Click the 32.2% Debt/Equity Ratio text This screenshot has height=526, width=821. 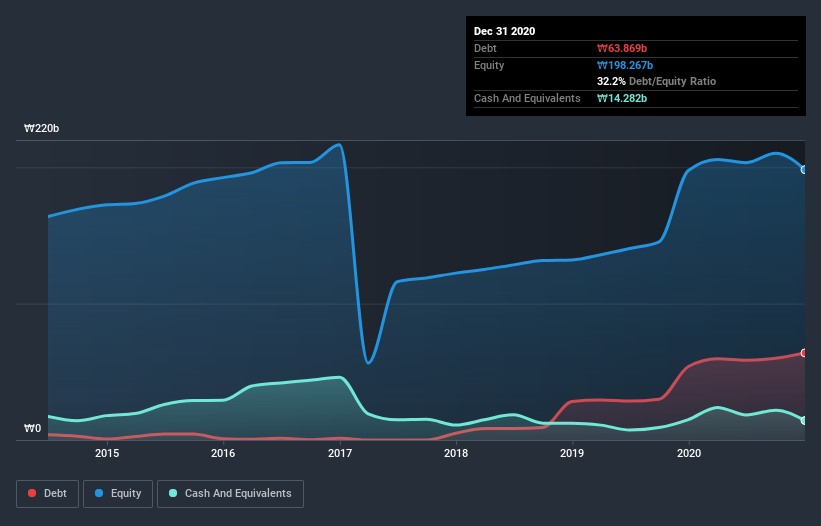tap(657, 81)
